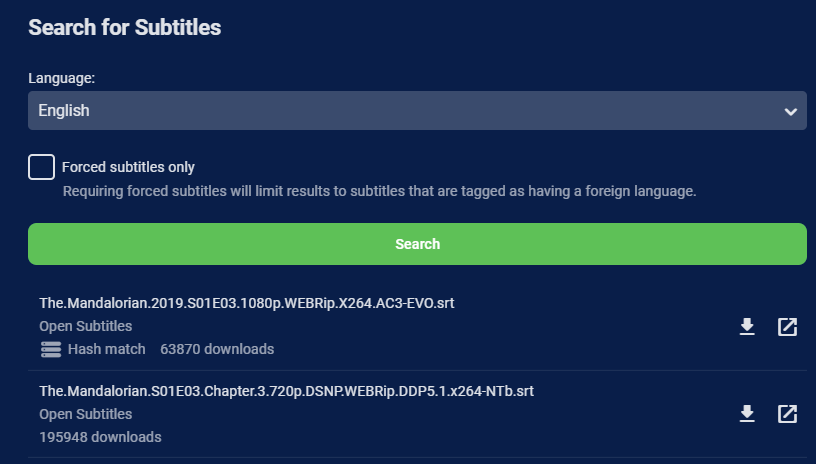Open the EVO subtitle page externally
816x464 pixels.
click(787, 327)
